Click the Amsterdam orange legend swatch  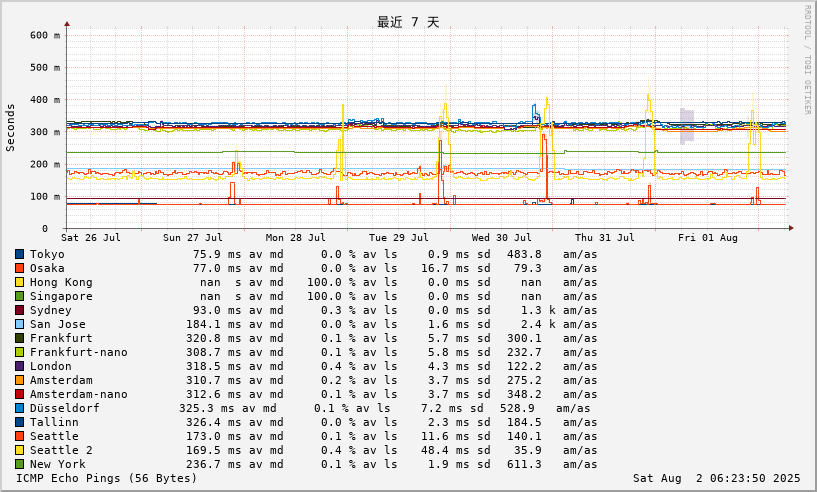tap(19, 380)
